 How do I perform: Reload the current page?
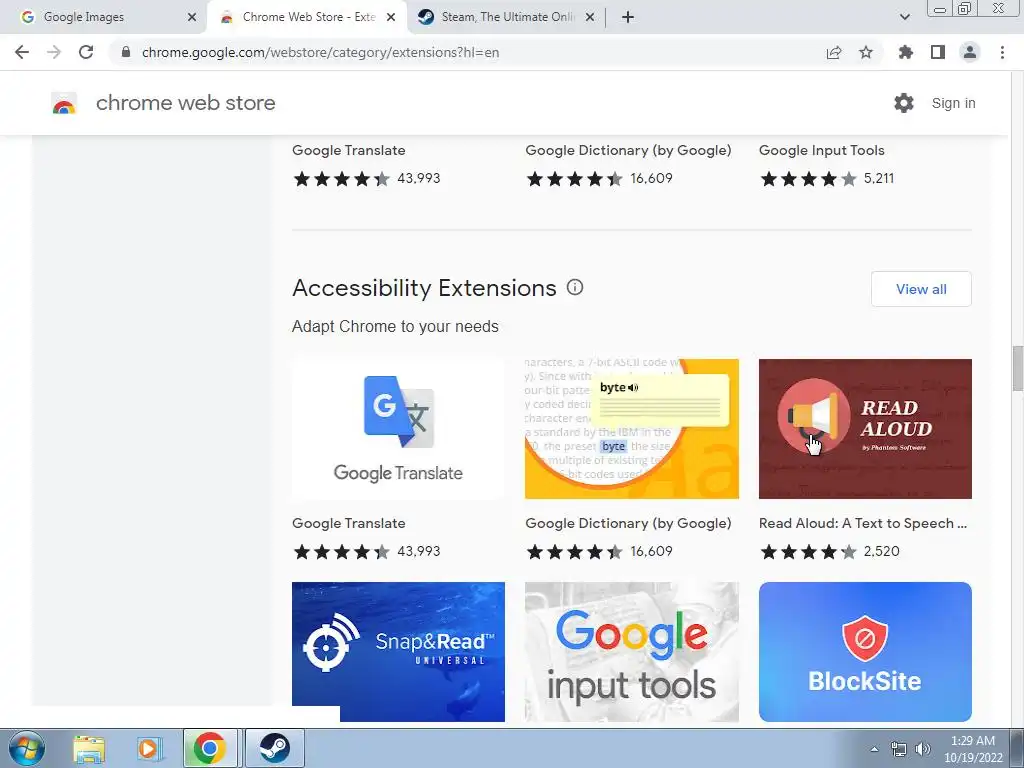[x=86, y=52]
